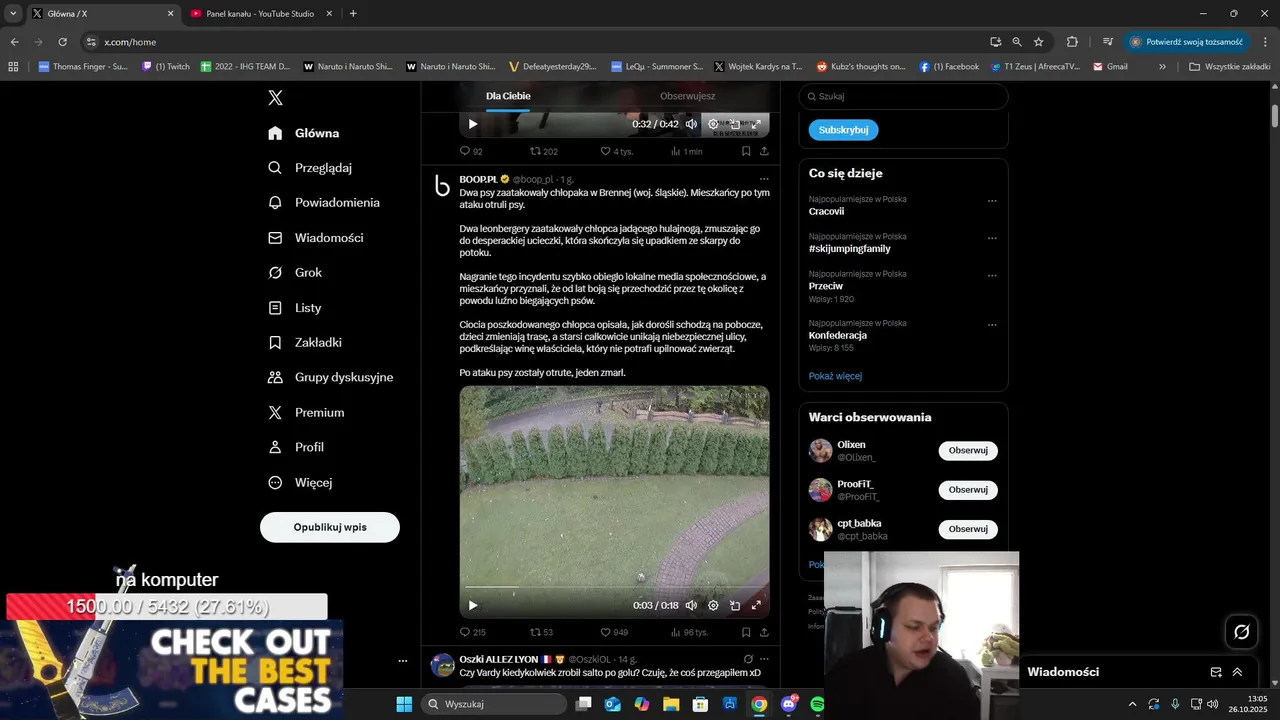Open Grupy dyskusyjne communities
The width and height of the screenshot is (1280, 720).
[x=331, y=378]
